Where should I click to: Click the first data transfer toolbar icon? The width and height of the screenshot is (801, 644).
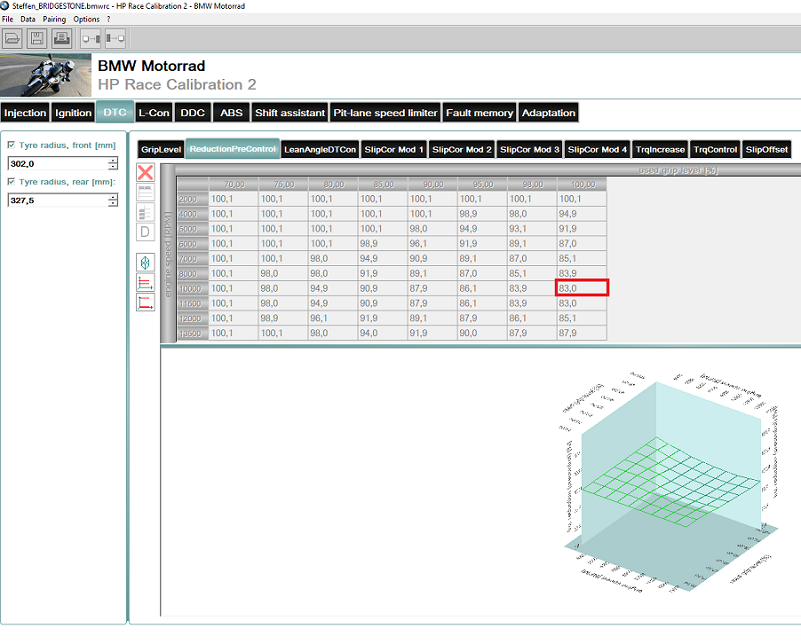click(x=90, y=39)
